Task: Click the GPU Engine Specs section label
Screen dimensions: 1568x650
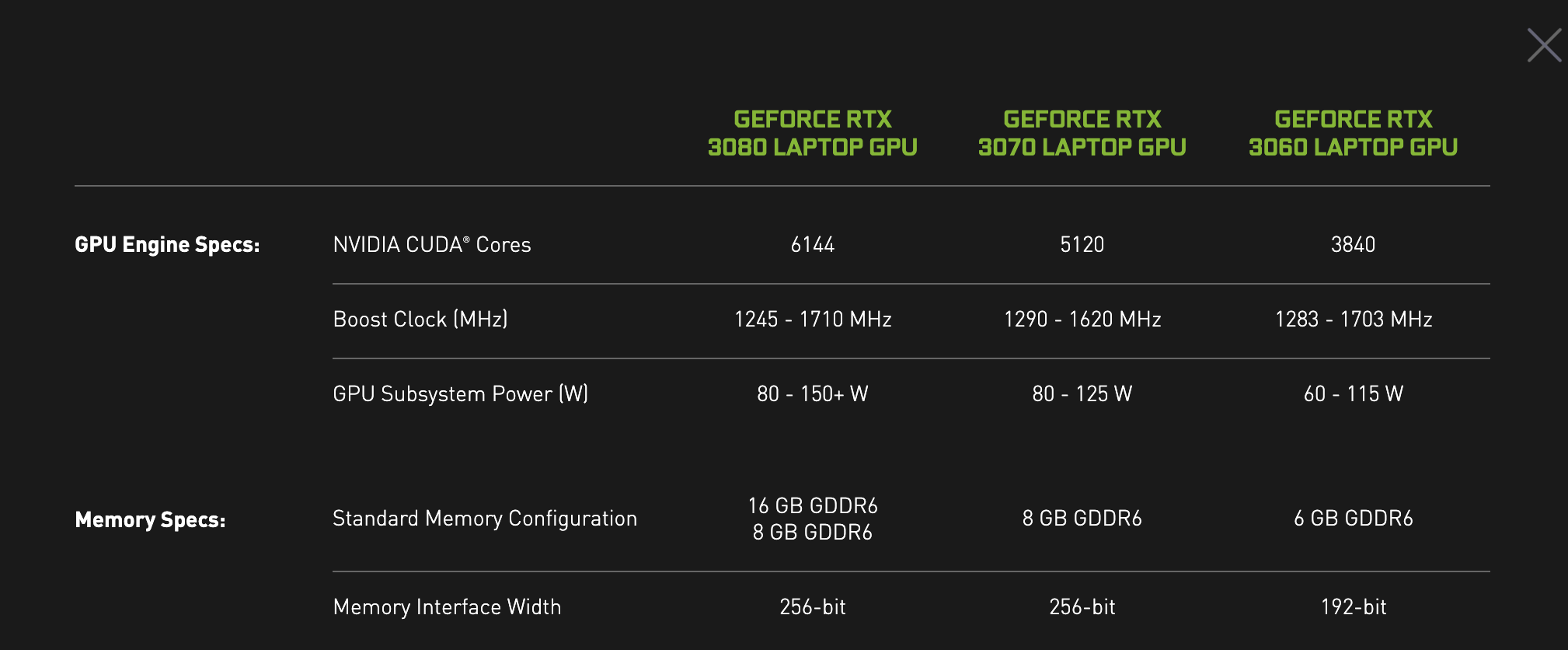Action: [x=167, y=245]
